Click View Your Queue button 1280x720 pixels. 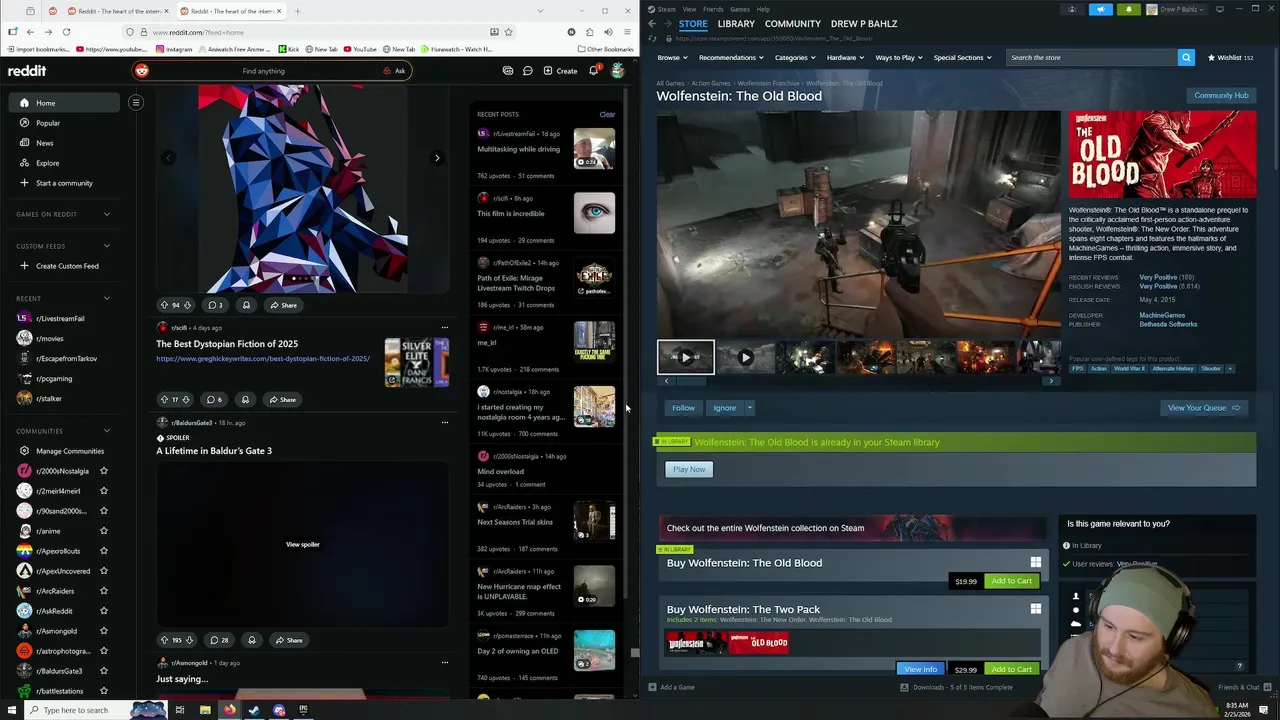tap(1204, 408)
